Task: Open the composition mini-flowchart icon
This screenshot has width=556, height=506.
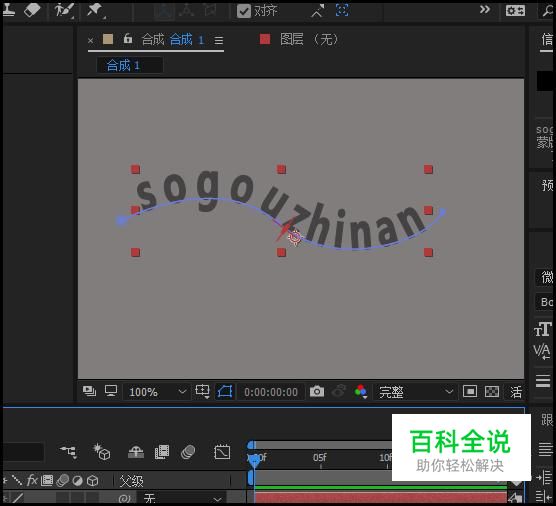Action: tap(68, 452)
